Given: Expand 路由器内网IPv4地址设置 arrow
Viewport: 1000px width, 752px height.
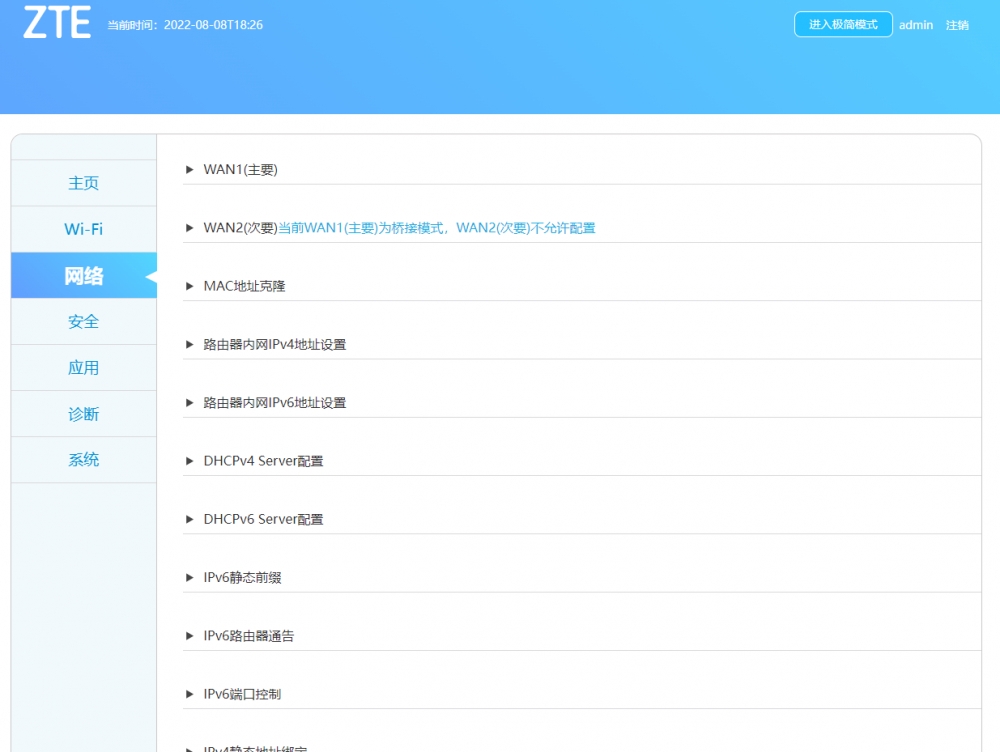Looking at the screenshot, I should coord(189,344).
